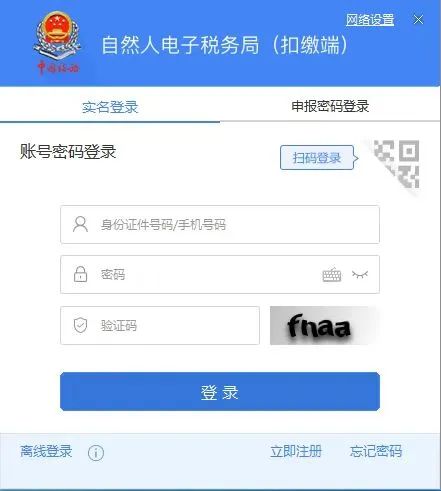The width and height of the screenshot is (441, 491).
Task: Focus the 验证码 input field
Action: [160, 326]
